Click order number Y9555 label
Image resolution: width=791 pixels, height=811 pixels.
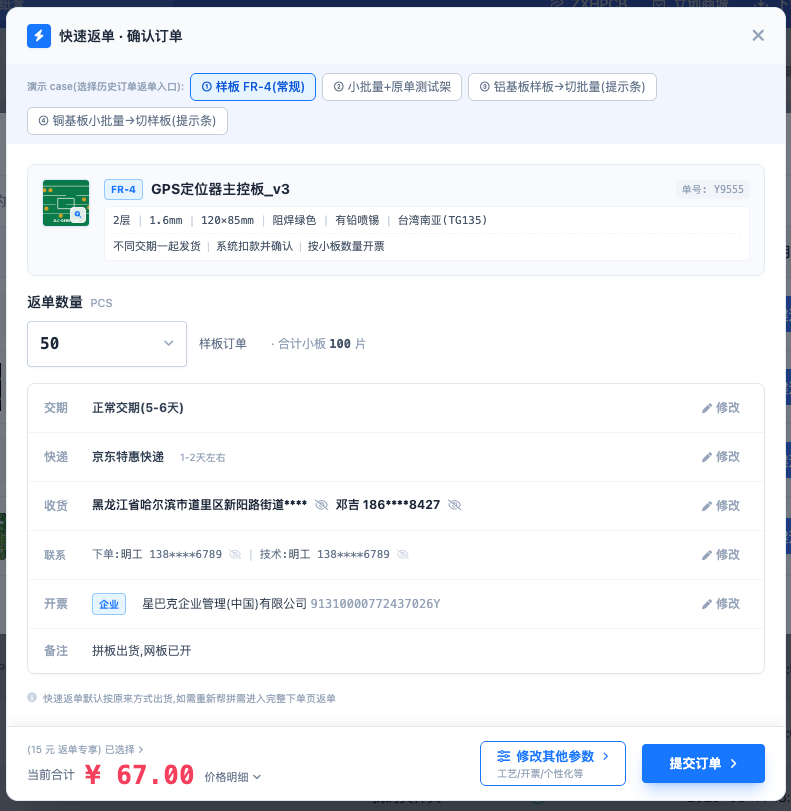pyautogui.click(x=712, y=189)
